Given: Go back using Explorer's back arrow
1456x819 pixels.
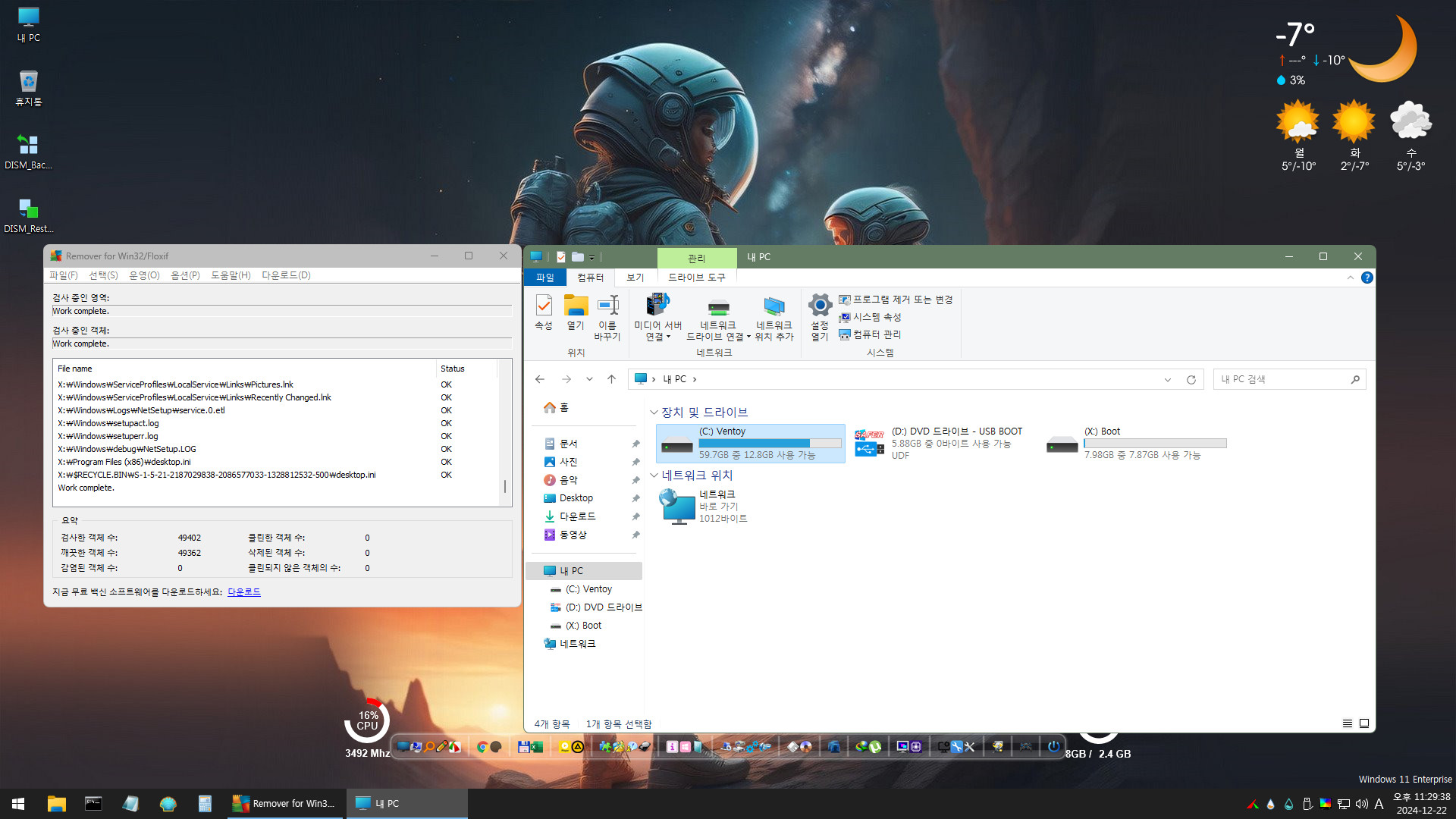Looking at the screenshot, I should point(540,379).
